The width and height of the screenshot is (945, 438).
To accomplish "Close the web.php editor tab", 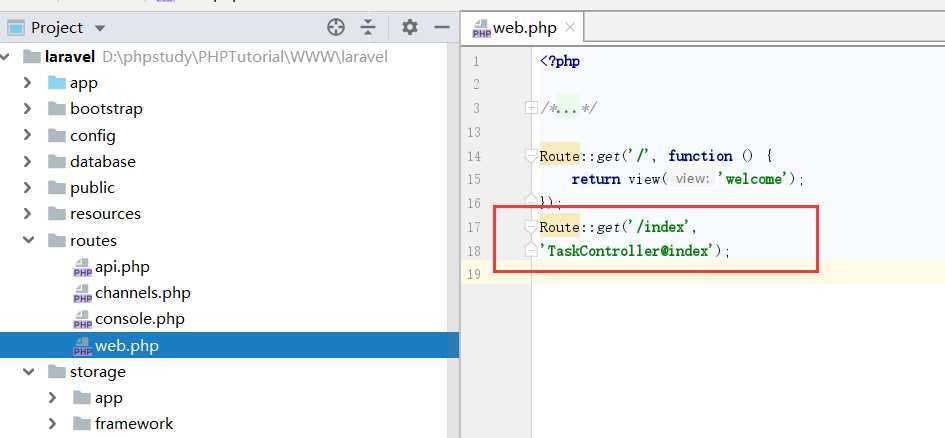I will point(570,27).
